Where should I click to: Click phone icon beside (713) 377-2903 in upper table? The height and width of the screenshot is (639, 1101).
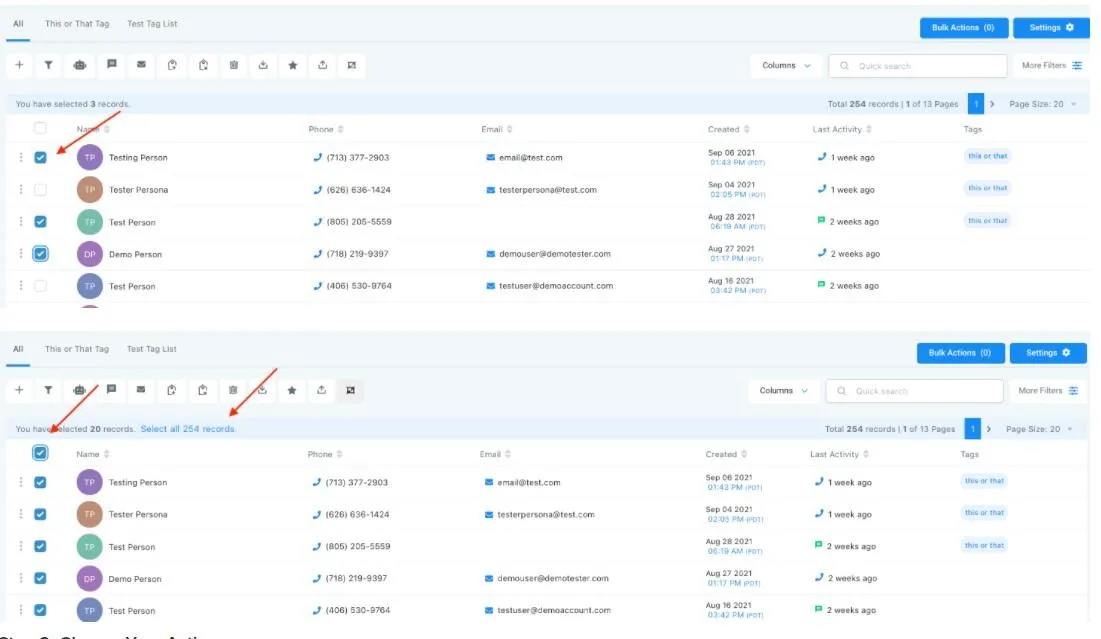tap(317, 157)
